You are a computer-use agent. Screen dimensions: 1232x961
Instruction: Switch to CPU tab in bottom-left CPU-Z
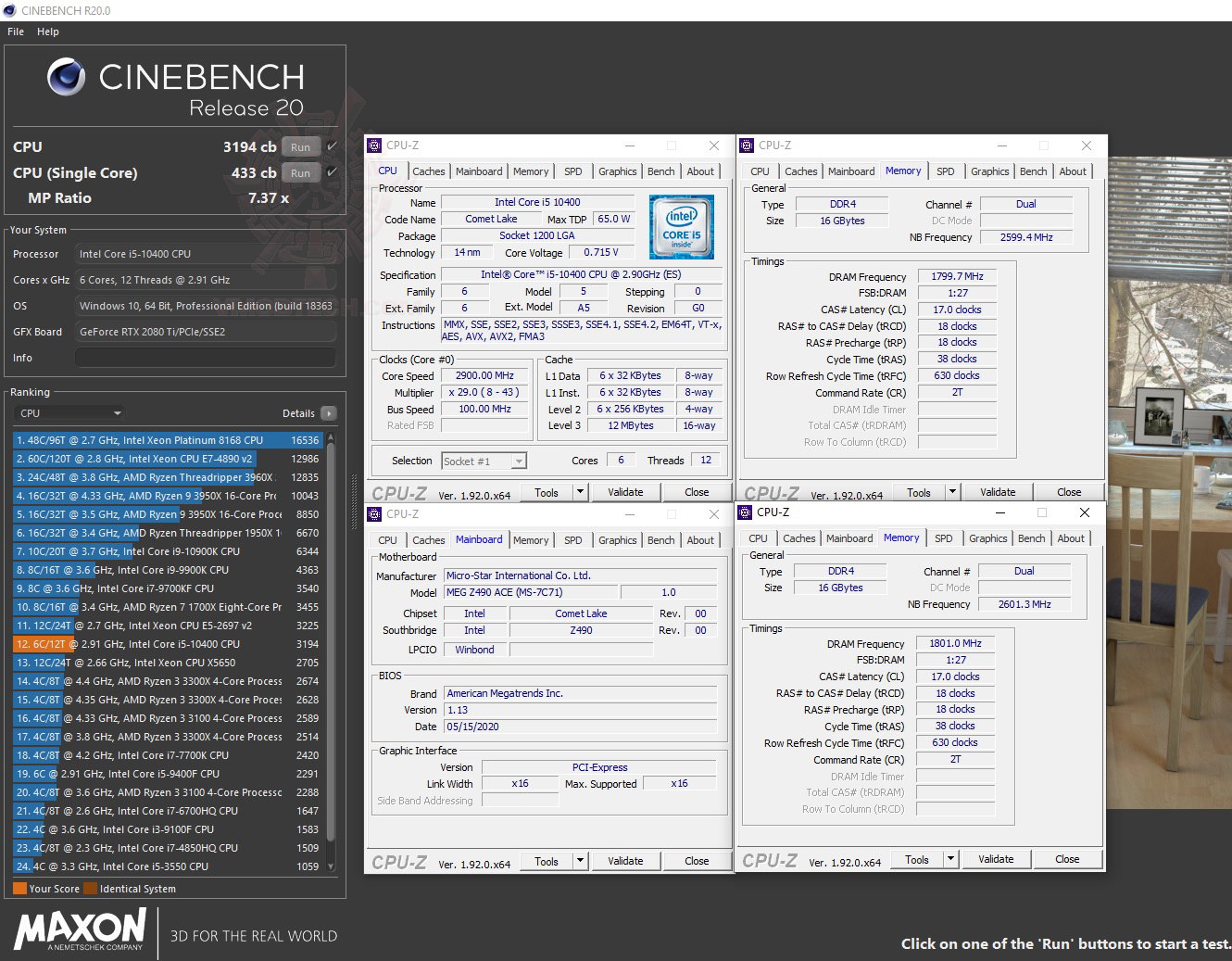(x=388, y=540)
